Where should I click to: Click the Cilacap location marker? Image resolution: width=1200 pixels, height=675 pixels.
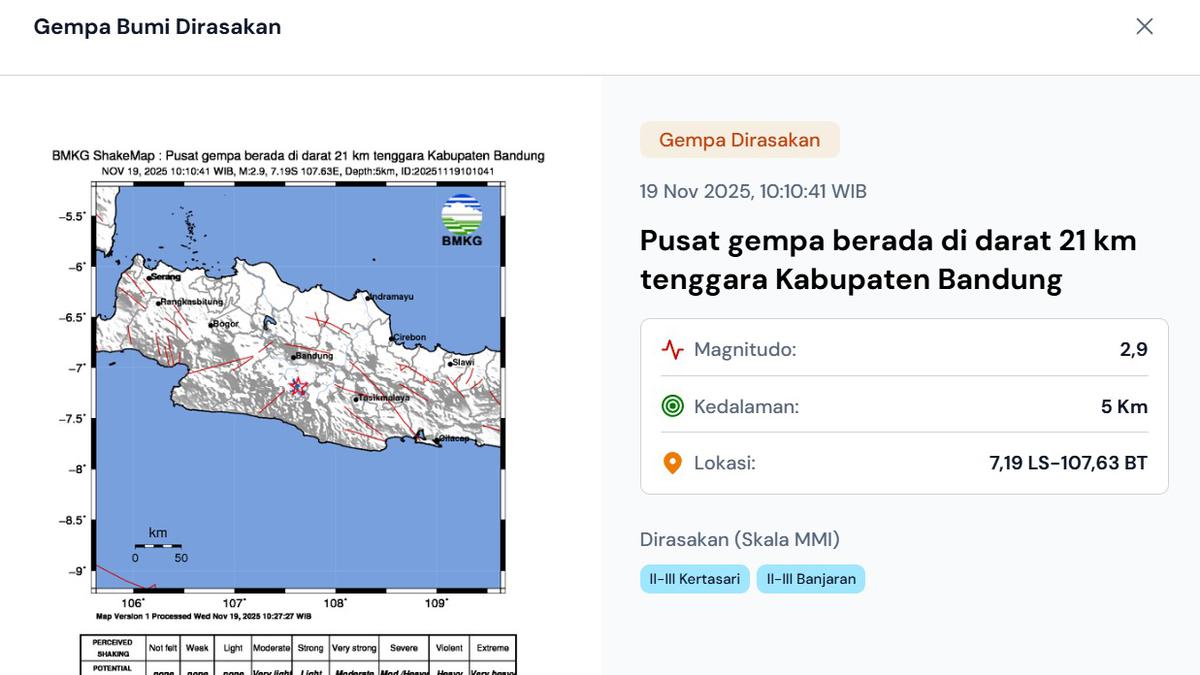pos(436,437)
